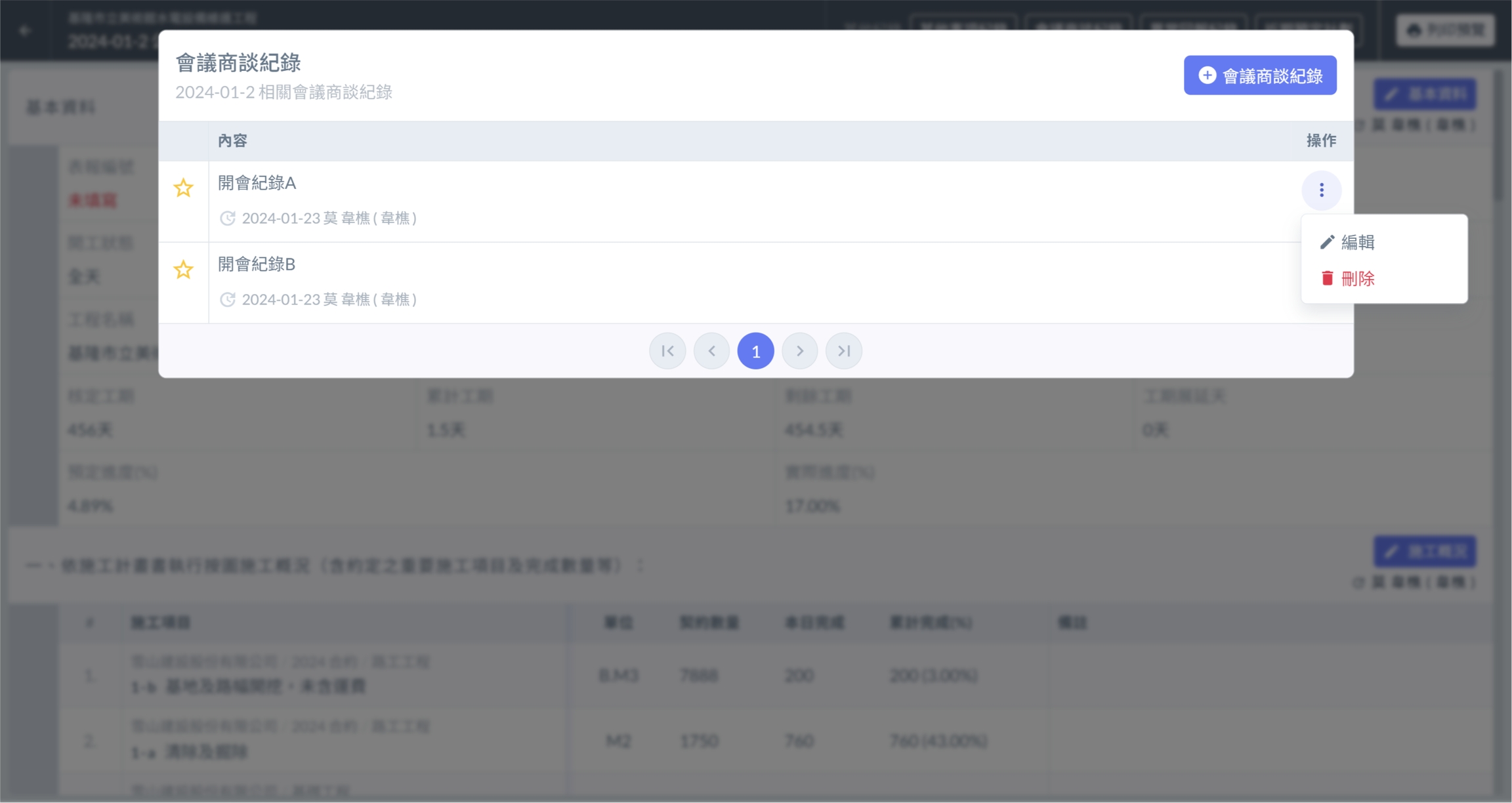1512x803 pixels.
Task: Click the red trash icon in menu
Action: pyautogui.click(x=1327, y=279)
